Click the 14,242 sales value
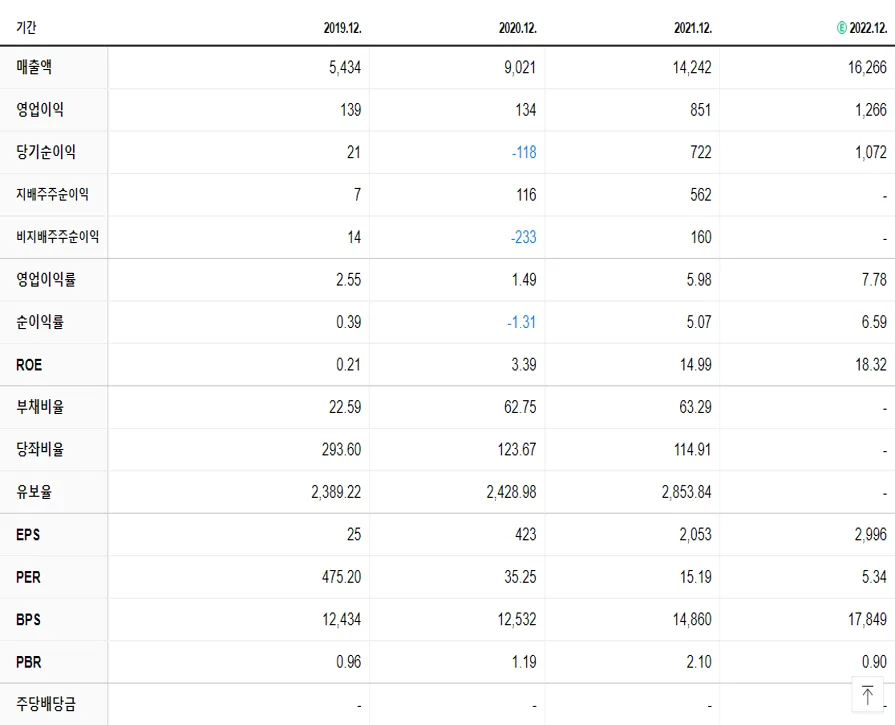Image resolution: width=895 pixels, height=725 pixels. point(692,67)
